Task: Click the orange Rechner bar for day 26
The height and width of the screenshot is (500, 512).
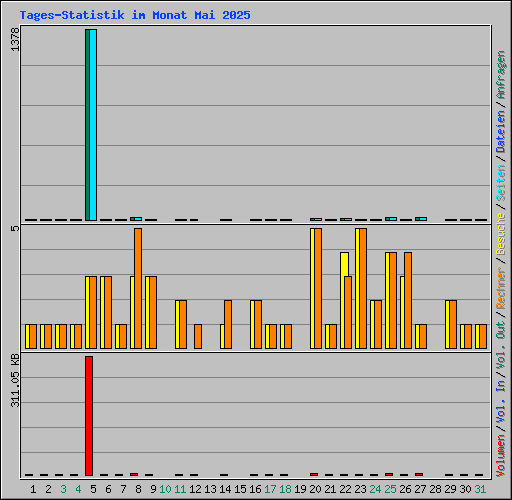Action: point(408,301)
